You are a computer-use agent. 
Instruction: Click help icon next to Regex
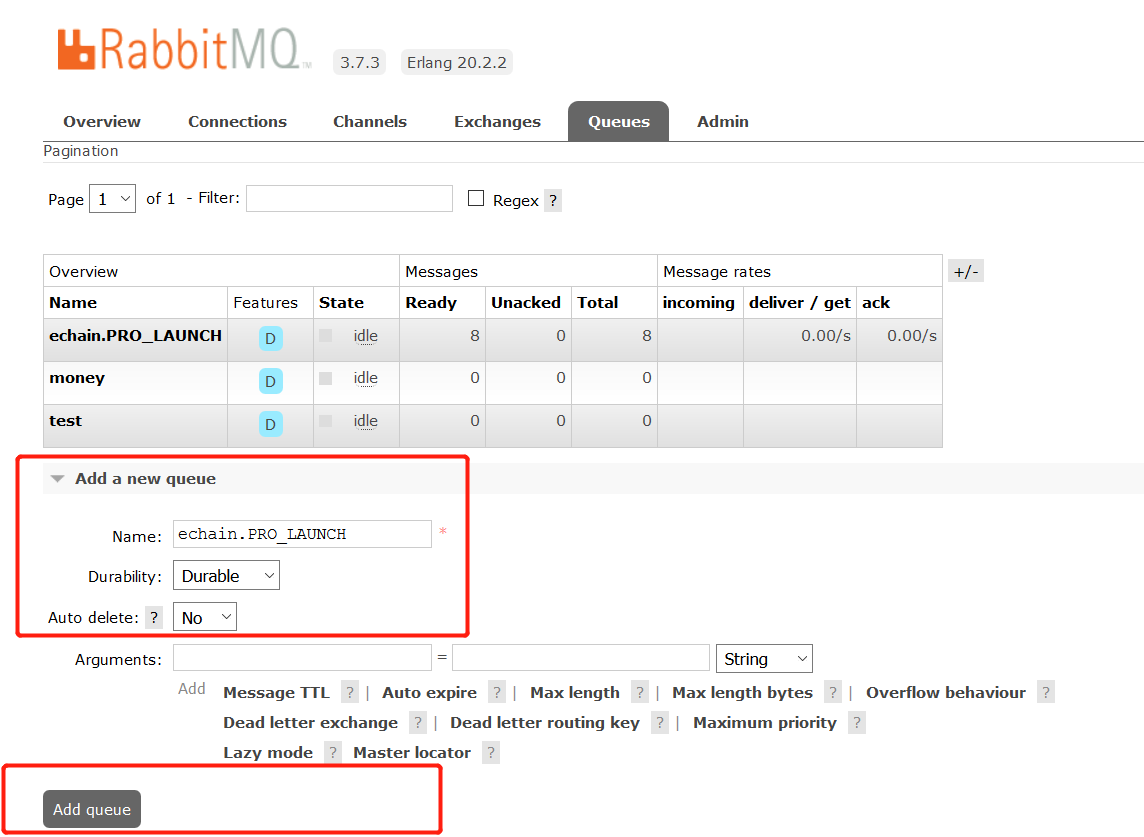(x=553, y=200)
